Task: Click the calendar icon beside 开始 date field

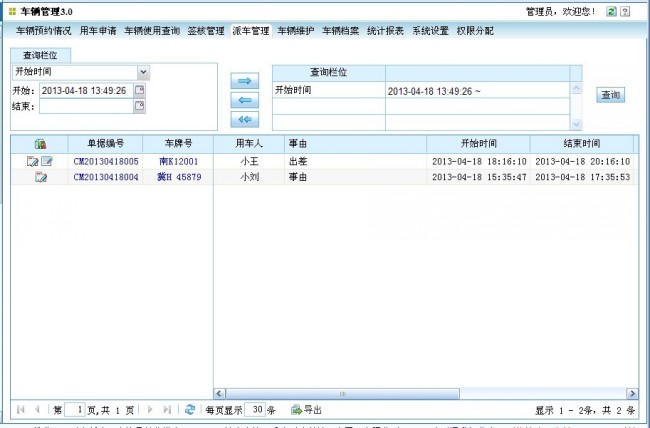Action: coord(139,90)
